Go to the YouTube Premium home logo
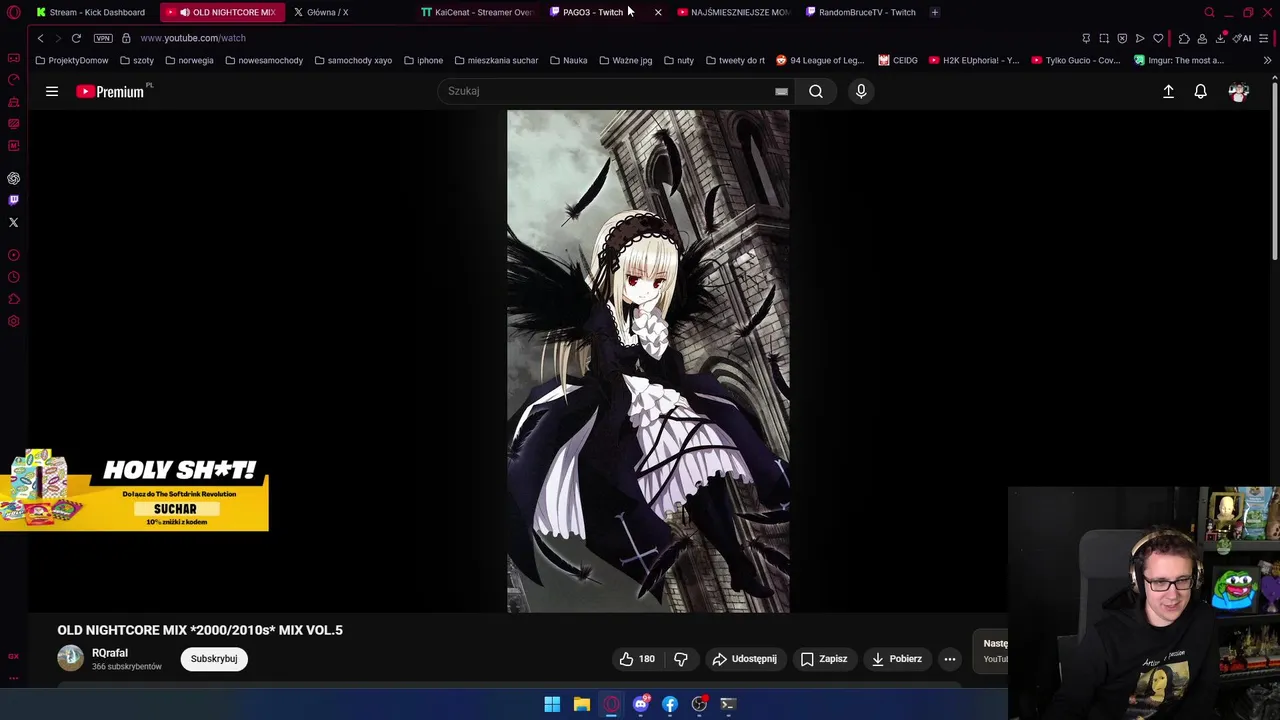Image resolution: width=1280 pixels, height=720 pixels. (112, 91)
